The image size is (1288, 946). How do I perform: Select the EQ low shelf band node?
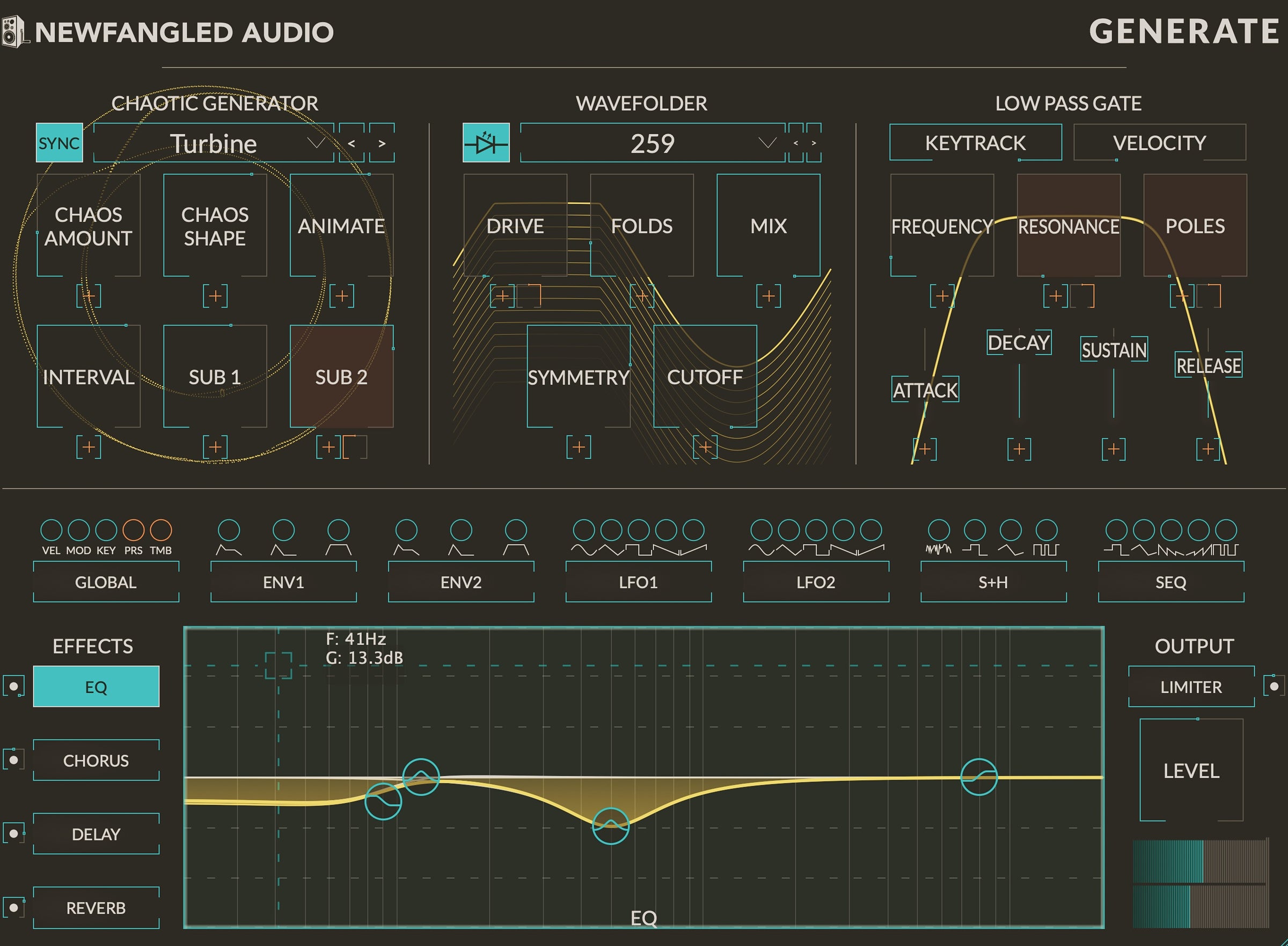pos(383,801)
